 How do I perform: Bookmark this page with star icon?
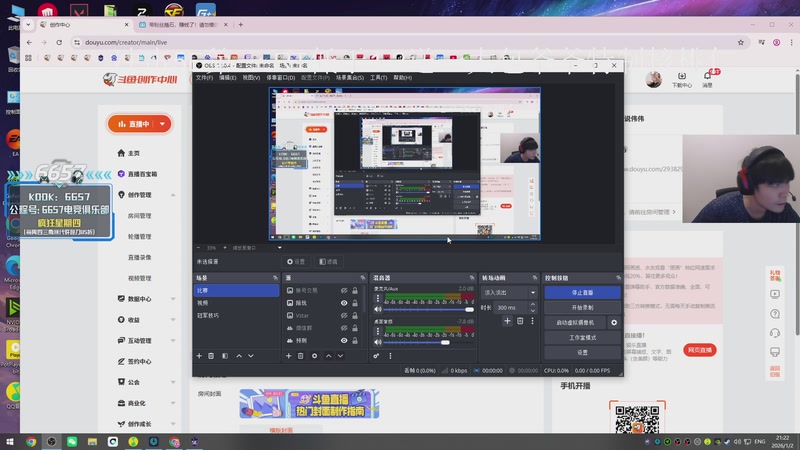[x=741, y=42]
